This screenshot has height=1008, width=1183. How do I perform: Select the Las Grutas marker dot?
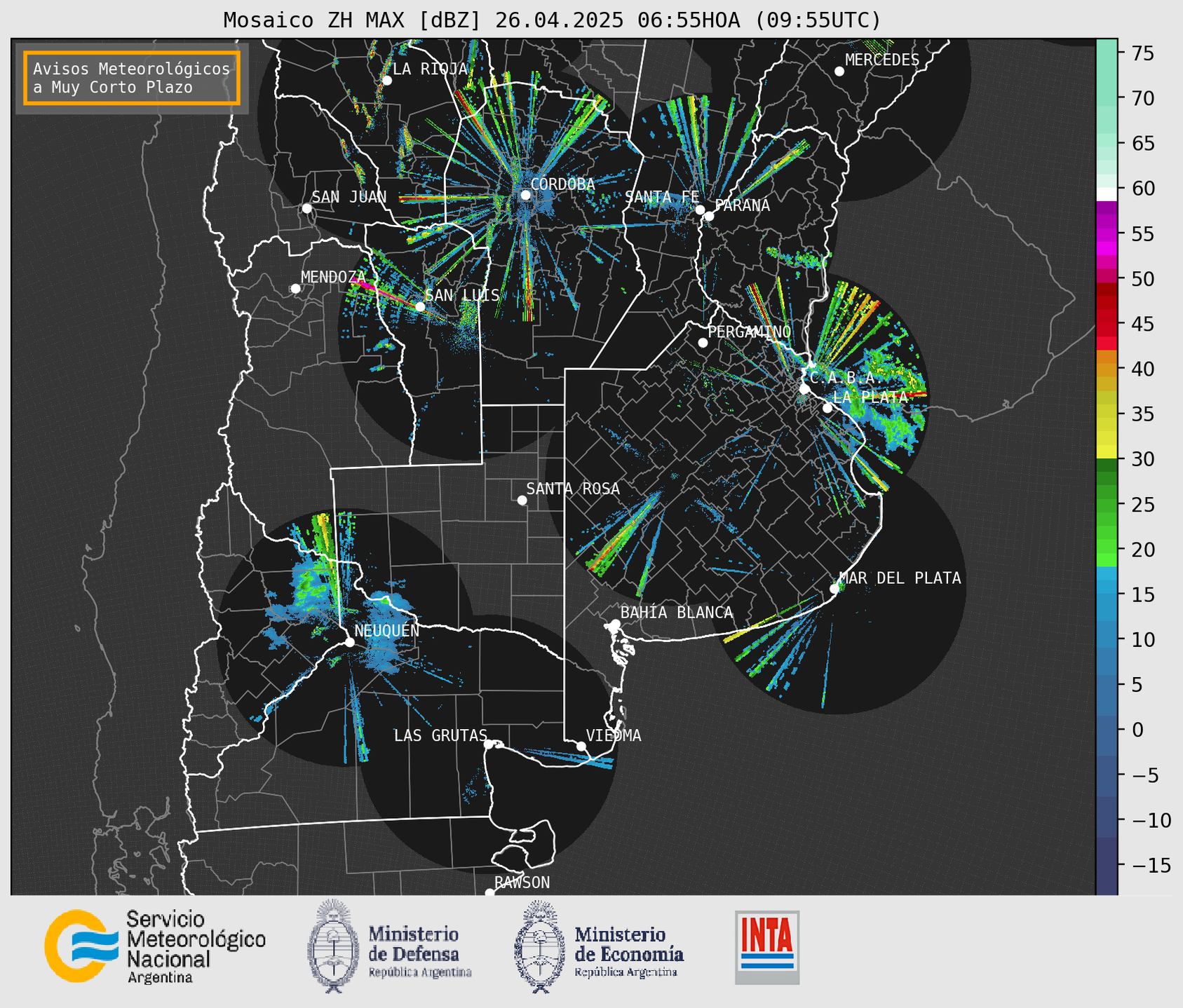(x=489, y=744)
